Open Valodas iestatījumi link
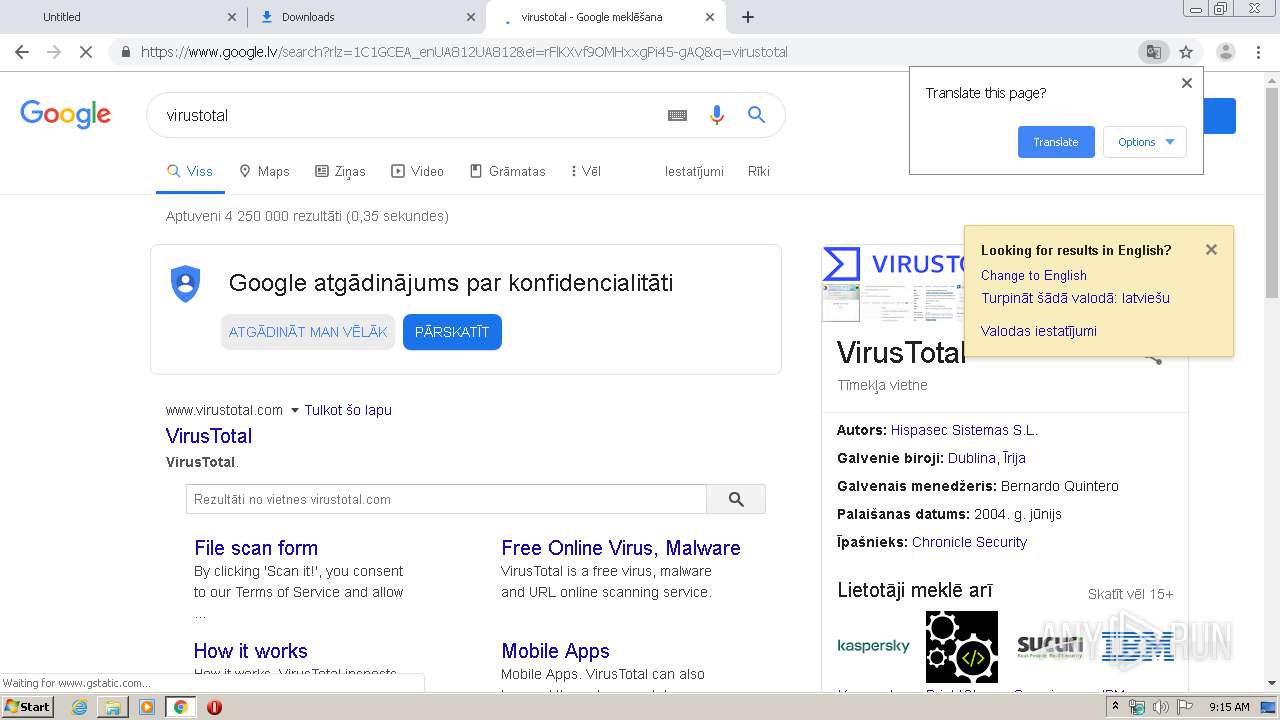 click(x=1039, y=331)
